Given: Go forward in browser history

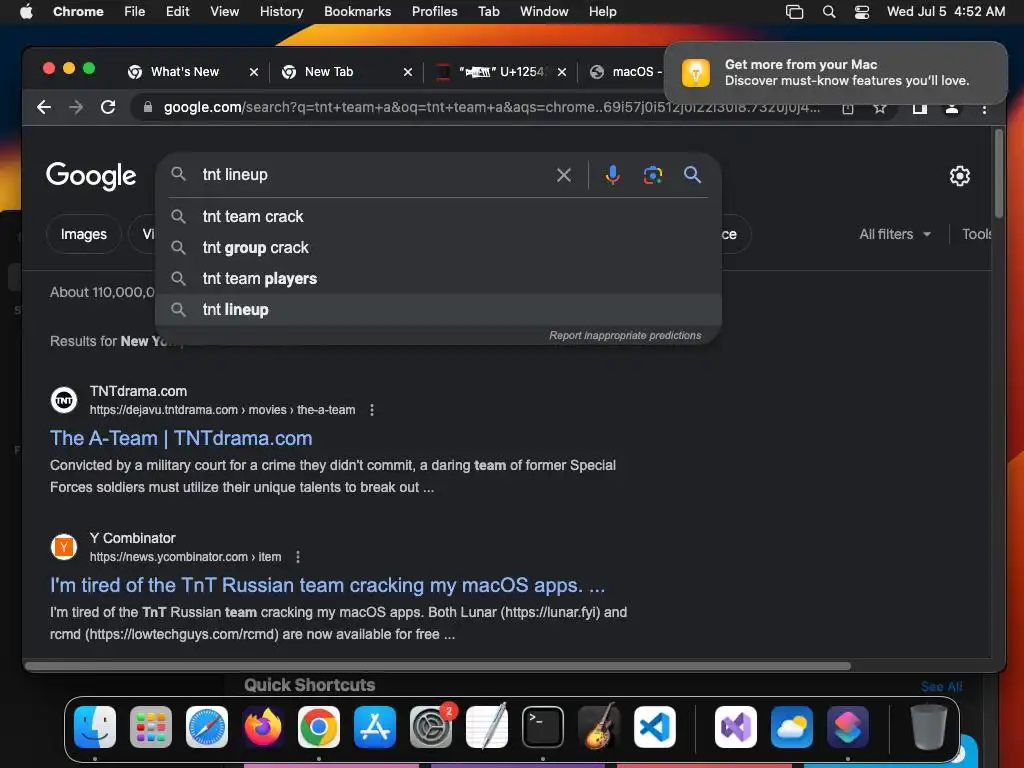Looking at the screenshot, I should click(76, 107).
